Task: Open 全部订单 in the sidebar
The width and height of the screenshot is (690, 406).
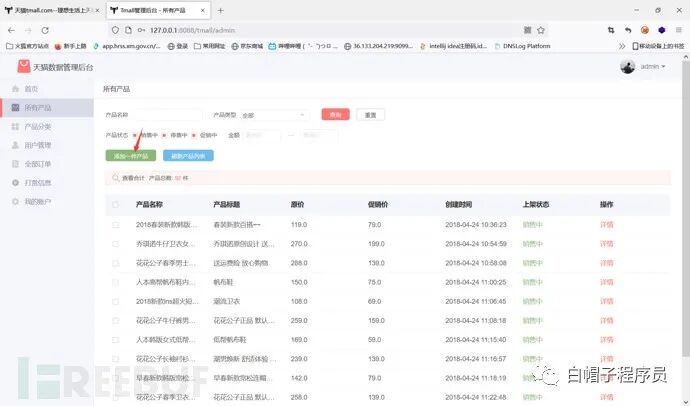Action: pyautogui.click(x=38, y=164)
